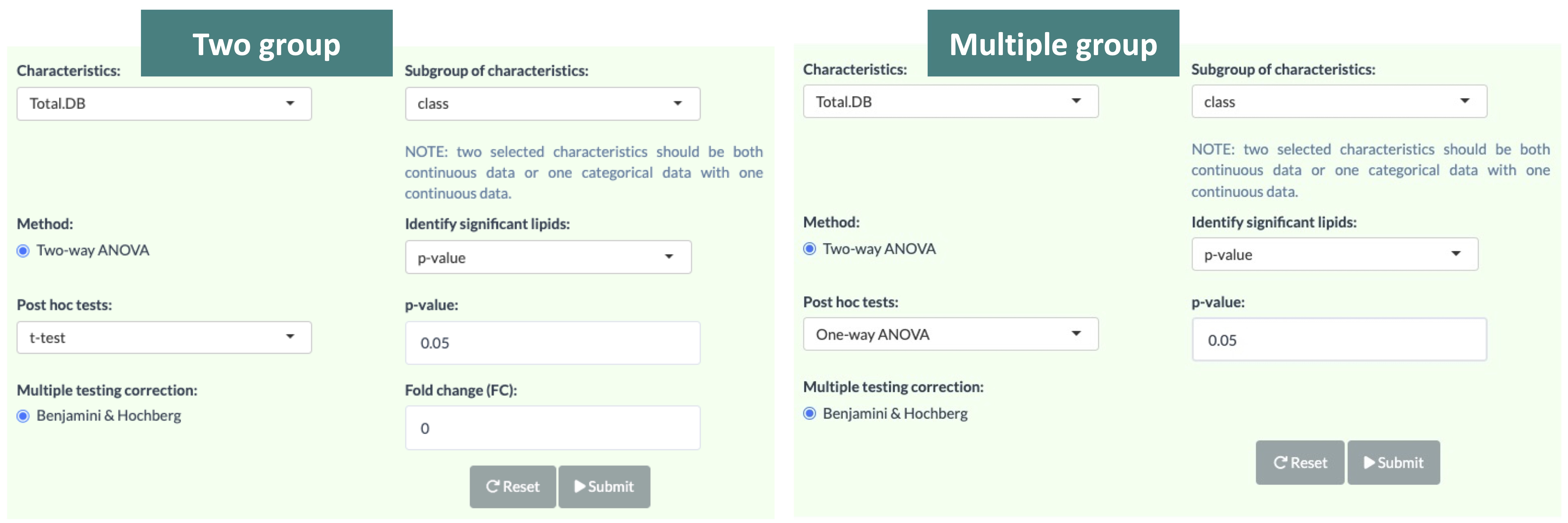Select Benjamini & Hochberg in Multiple group panel
The width and height of the screenshot is (1568, 523).
(x=810, y=413)
